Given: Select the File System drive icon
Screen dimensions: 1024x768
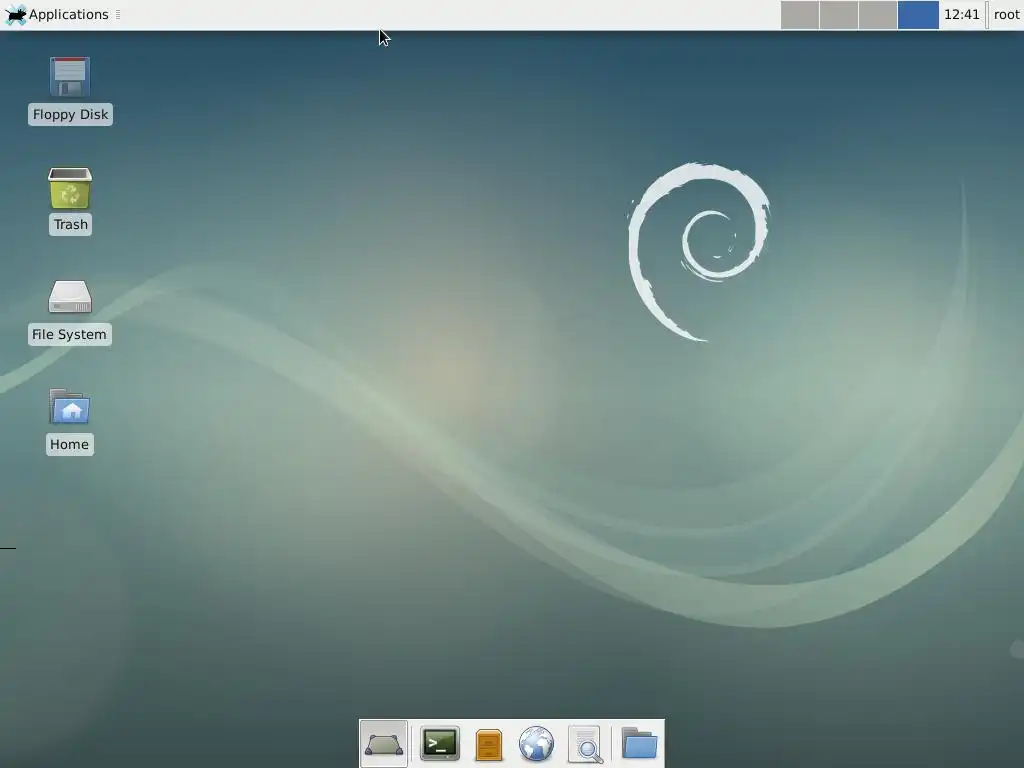Looking at the screenshot, I should pos(70,297).
